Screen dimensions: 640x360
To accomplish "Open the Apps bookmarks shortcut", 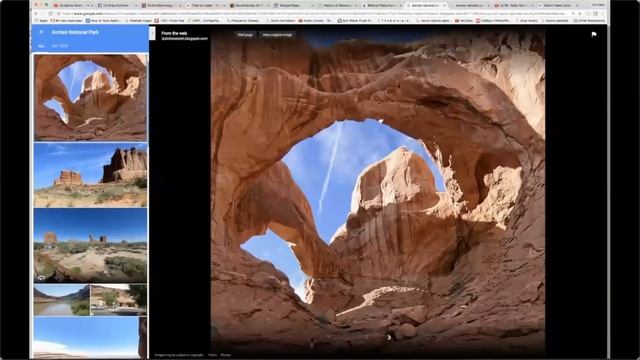I will [x=41, y=20].
